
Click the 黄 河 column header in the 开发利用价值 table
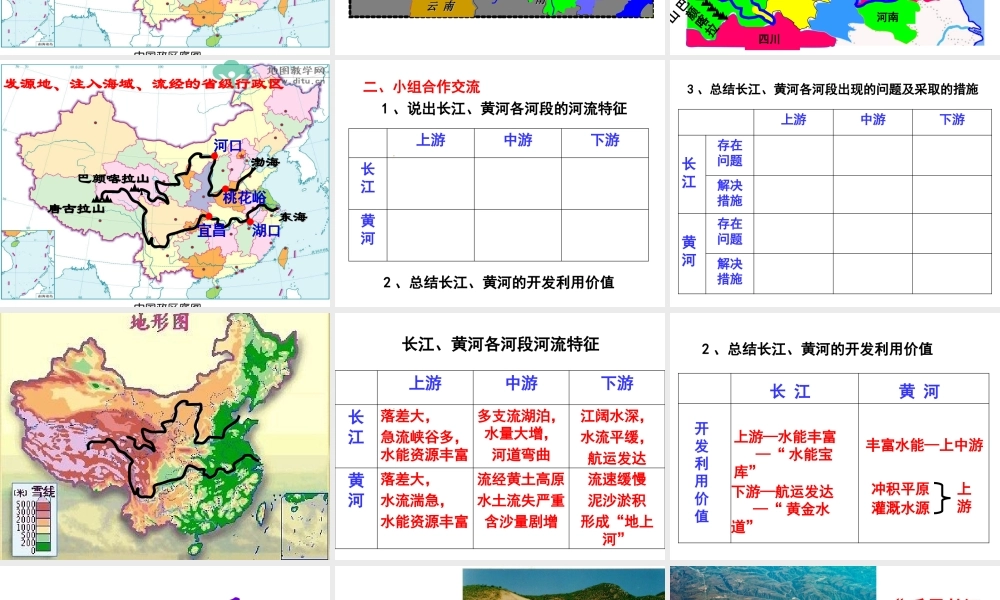[919, 391]
